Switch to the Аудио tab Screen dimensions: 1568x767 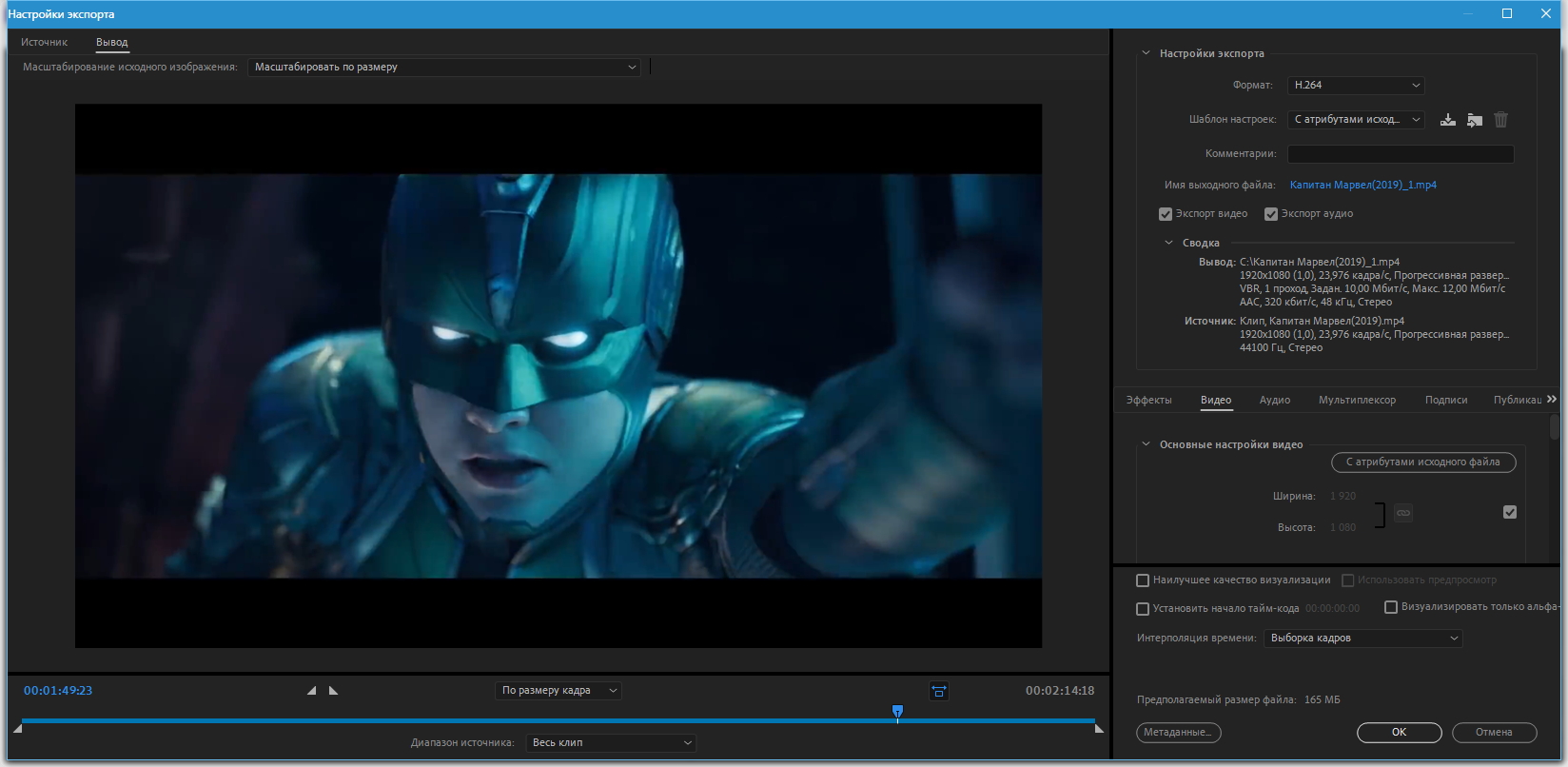click(x=1275, y=400)
